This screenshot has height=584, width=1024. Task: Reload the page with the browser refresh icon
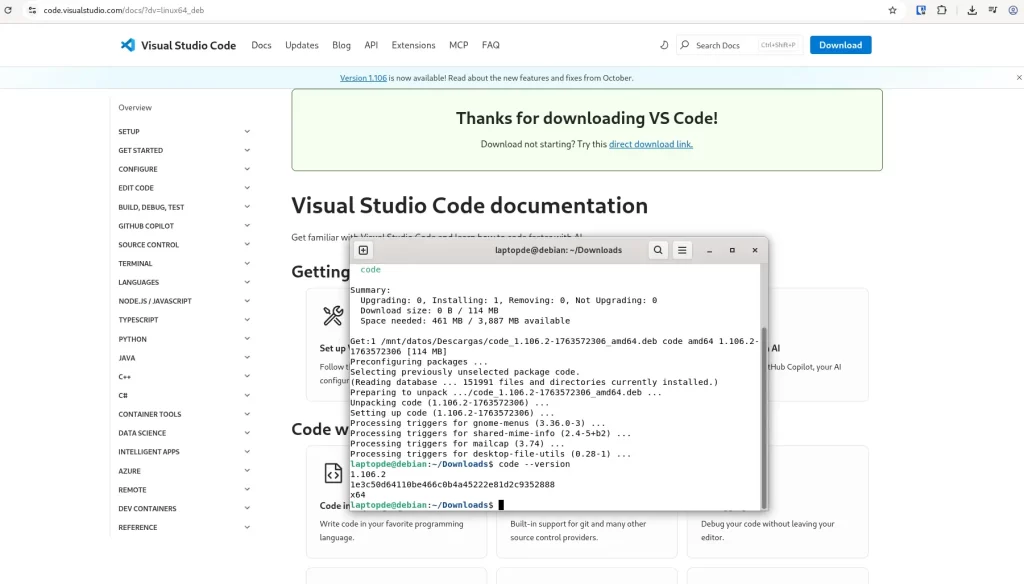[8, 10]
